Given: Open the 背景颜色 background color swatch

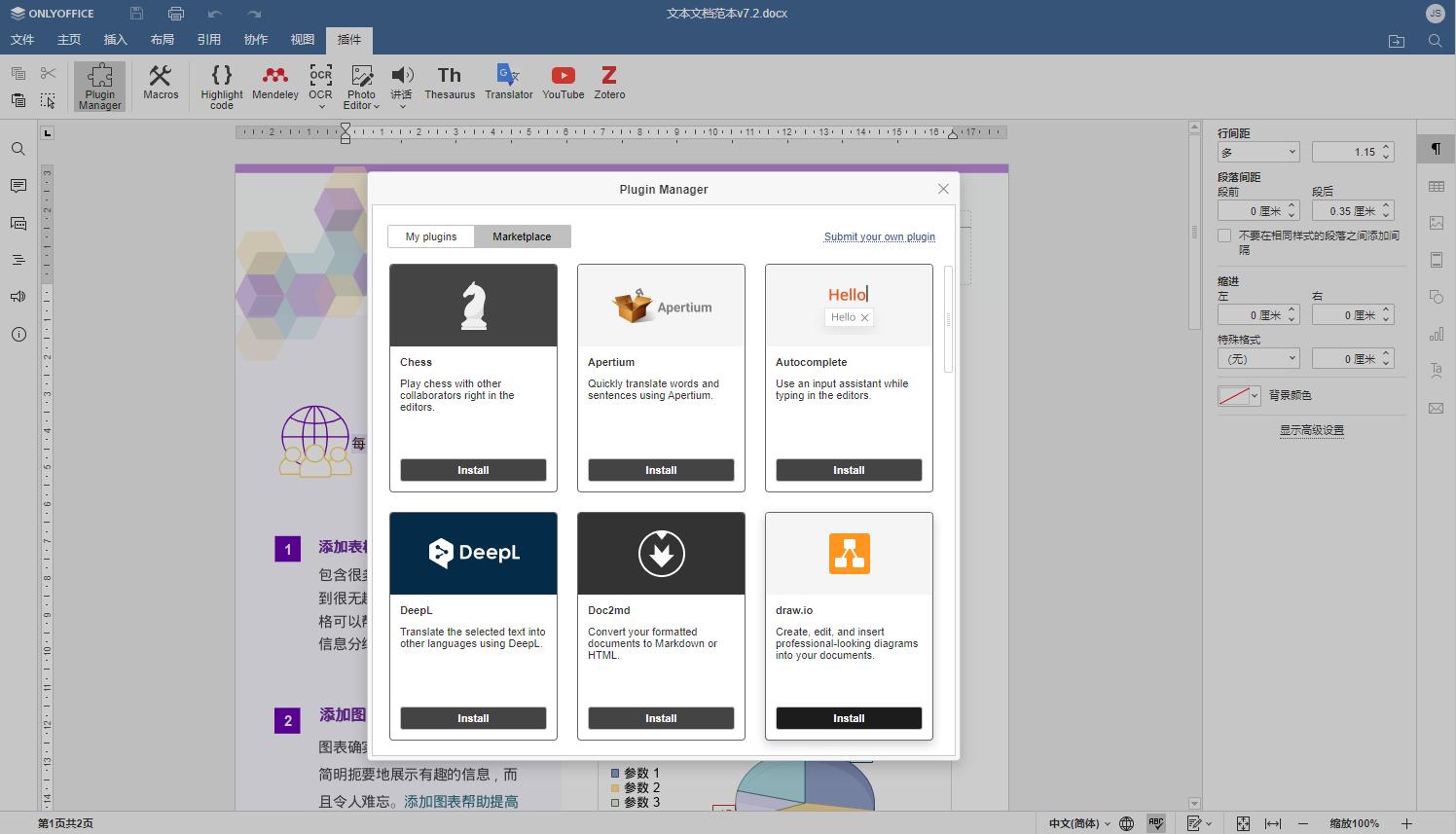Looking at the screenshot, I should [1237, 395].
